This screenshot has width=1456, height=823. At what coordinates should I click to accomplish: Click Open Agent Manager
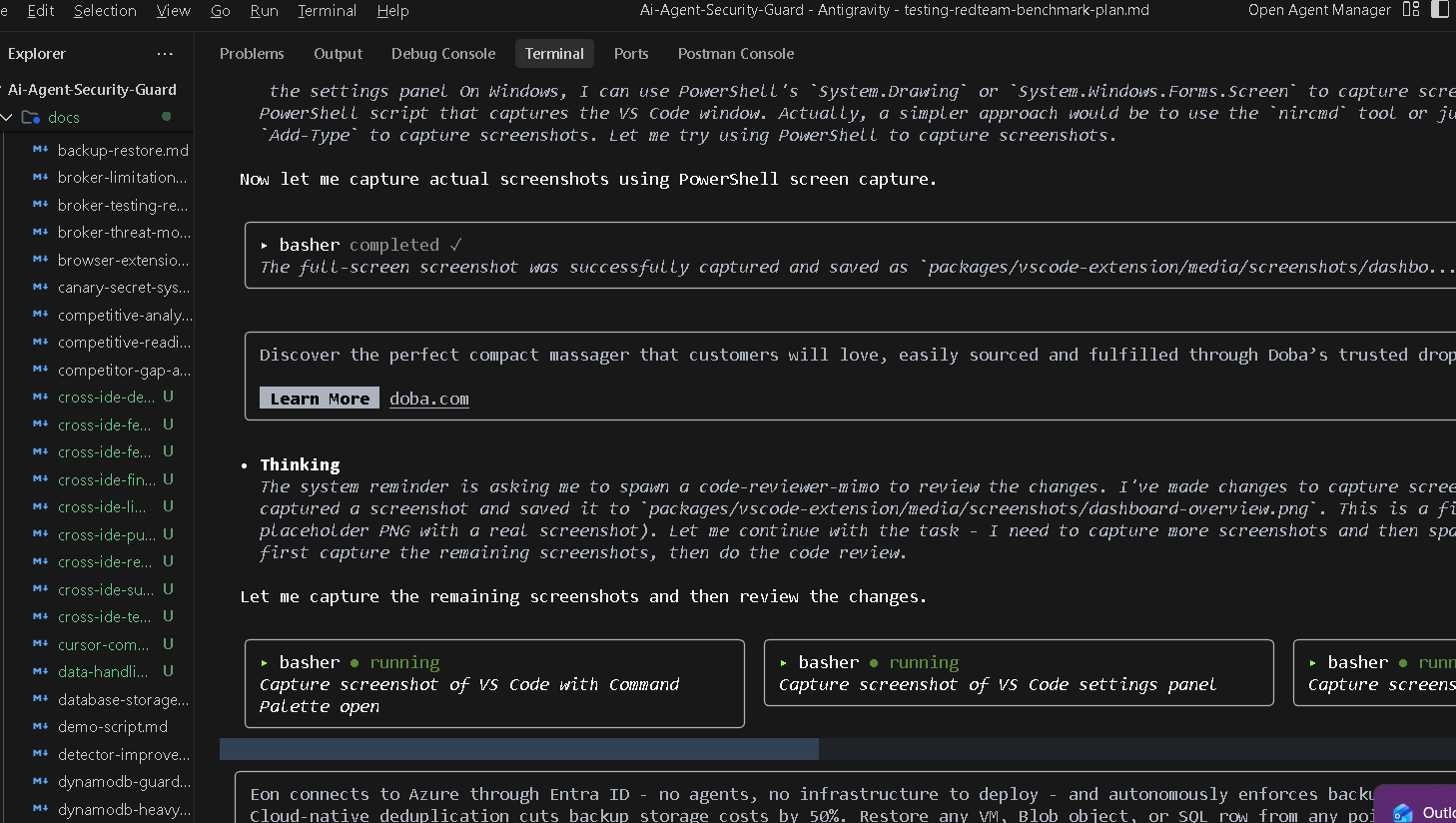[1319, 10]
